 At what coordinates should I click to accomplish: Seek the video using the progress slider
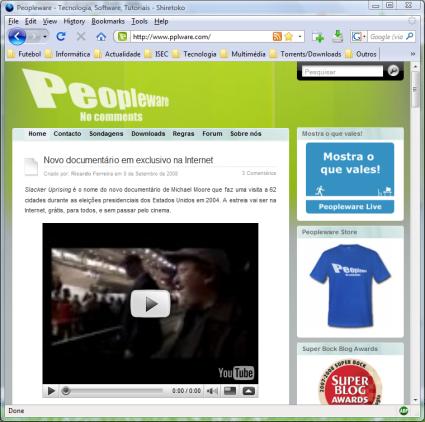point(112,391)
